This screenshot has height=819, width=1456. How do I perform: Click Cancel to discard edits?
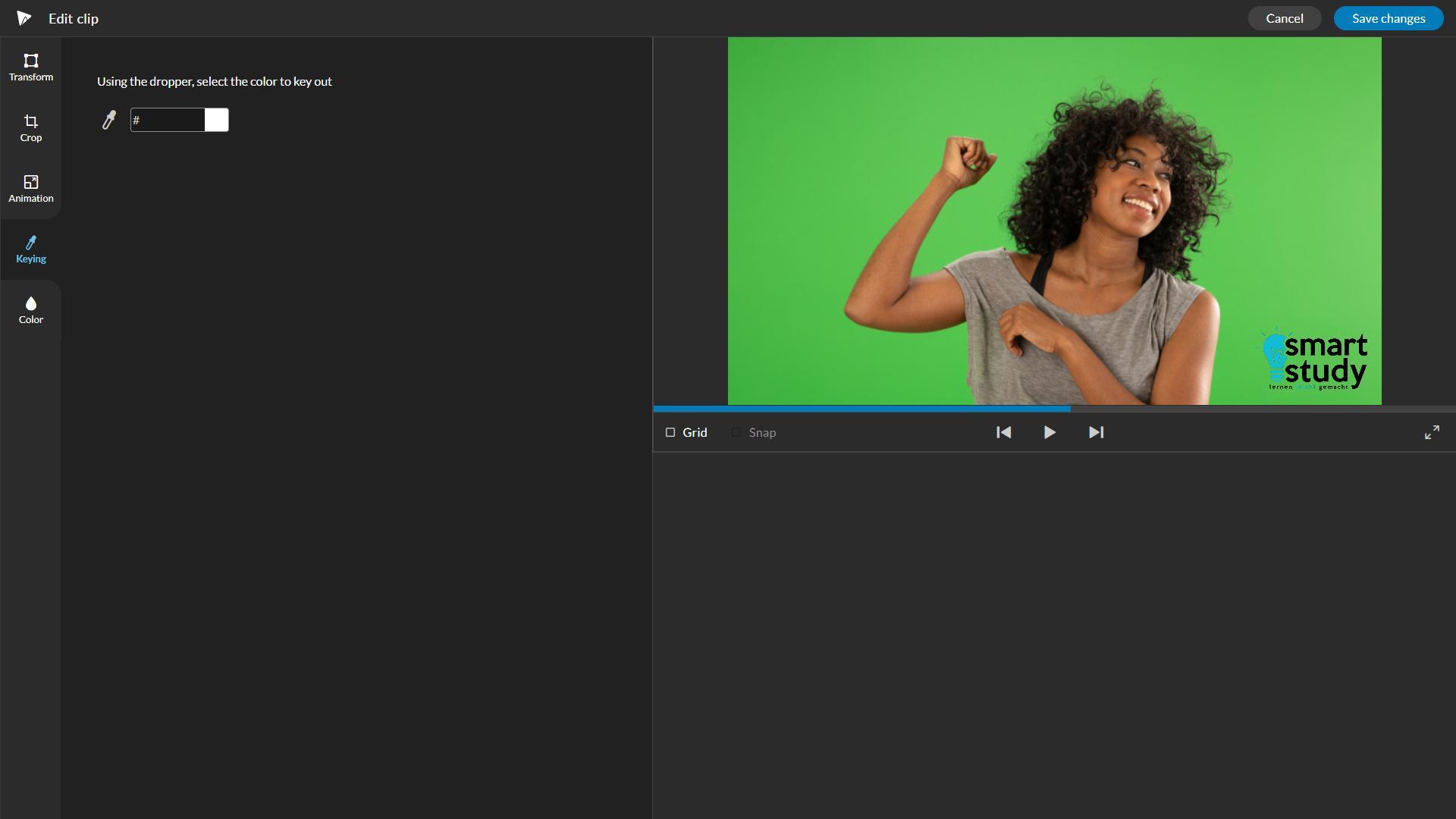tap(1284, 18)
